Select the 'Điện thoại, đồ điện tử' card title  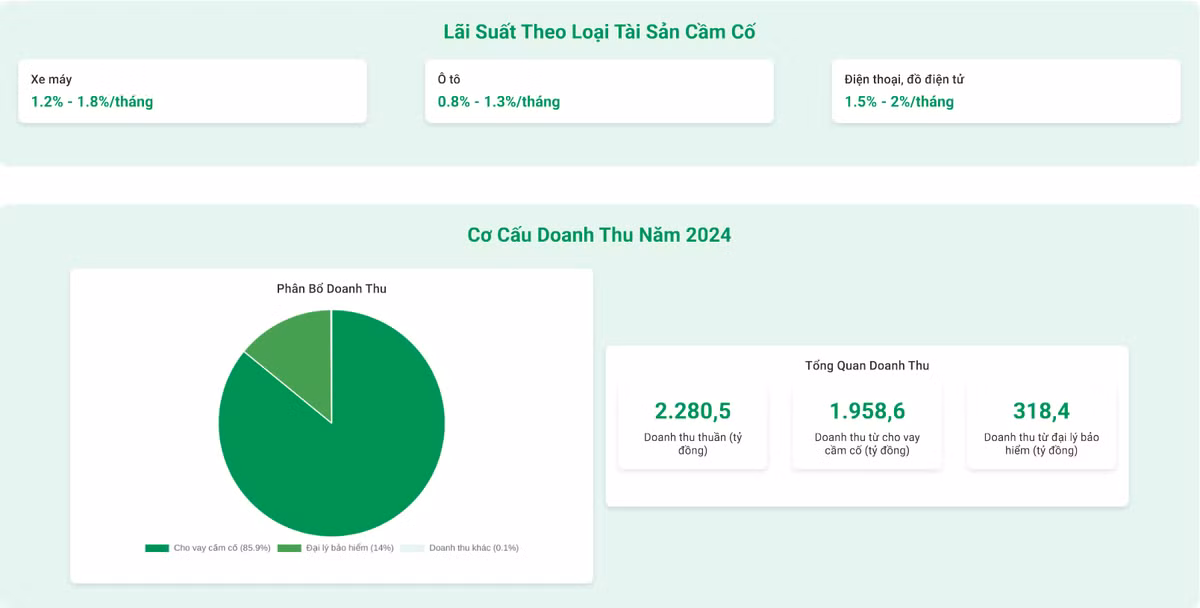pyautogui.click(x=904, y=79)
